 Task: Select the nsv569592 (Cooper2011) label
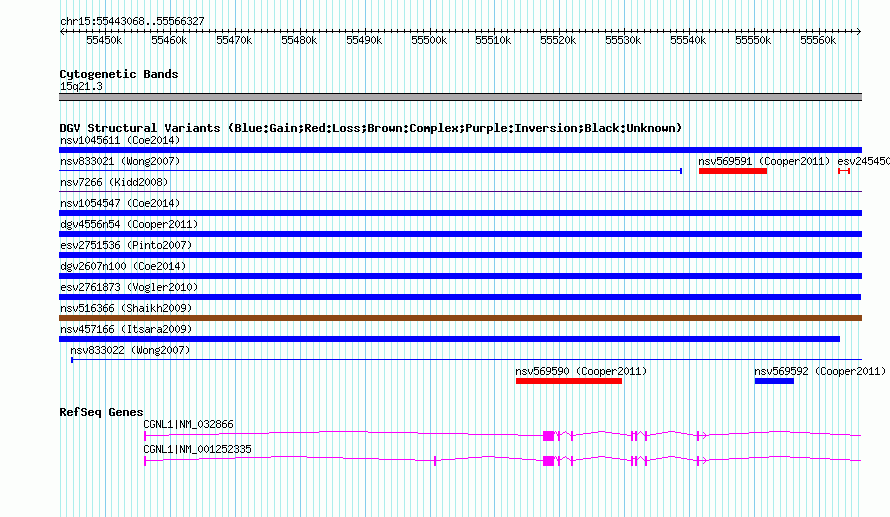820,371
